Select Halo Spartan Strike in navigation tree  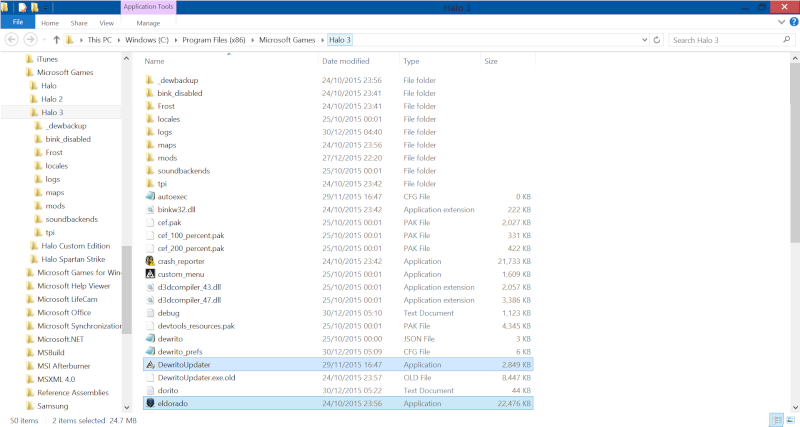click(73, 259)
